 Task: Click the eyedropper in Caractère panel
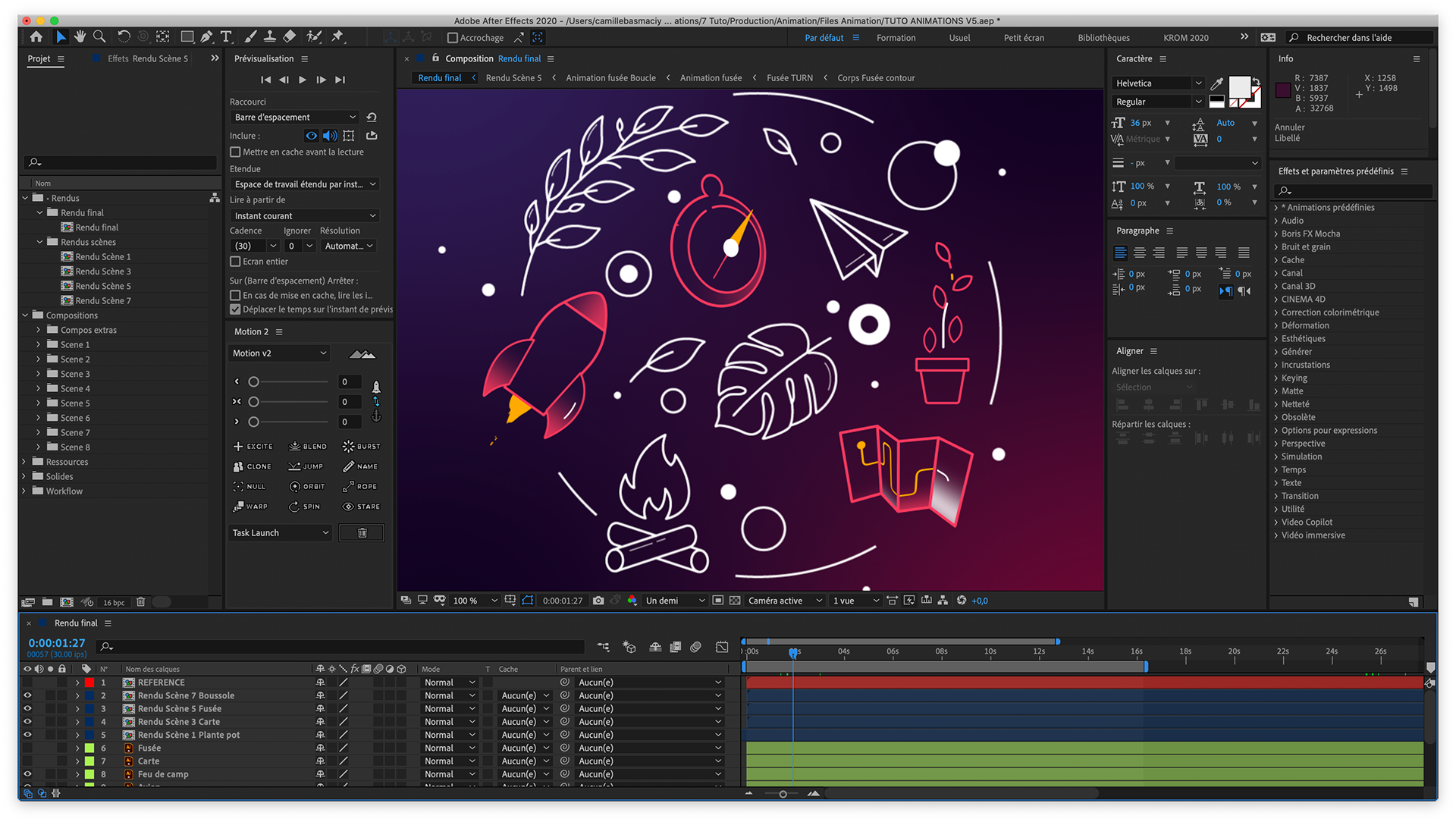pyautogui.click(x=1217, y=83)
